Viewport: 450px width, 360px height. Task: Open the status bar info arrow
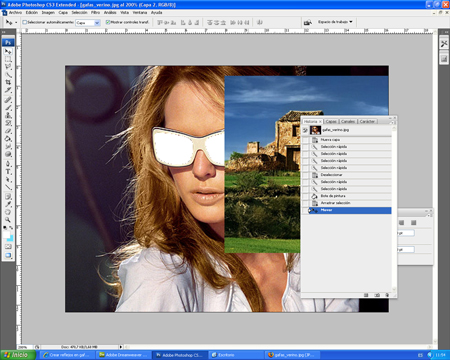pyautogui.click(x=121, y=347)
